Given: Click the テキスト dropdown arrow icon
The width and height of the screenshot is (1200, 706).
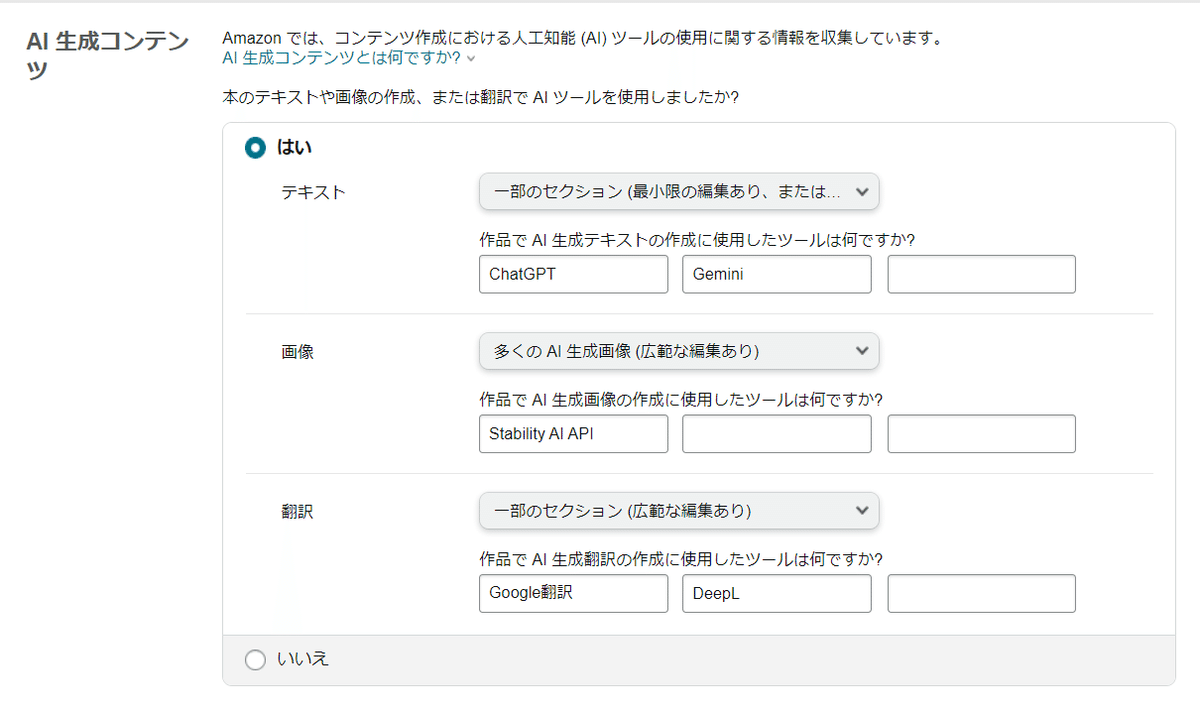Looking at the screenshot, I should click(863, 192).
